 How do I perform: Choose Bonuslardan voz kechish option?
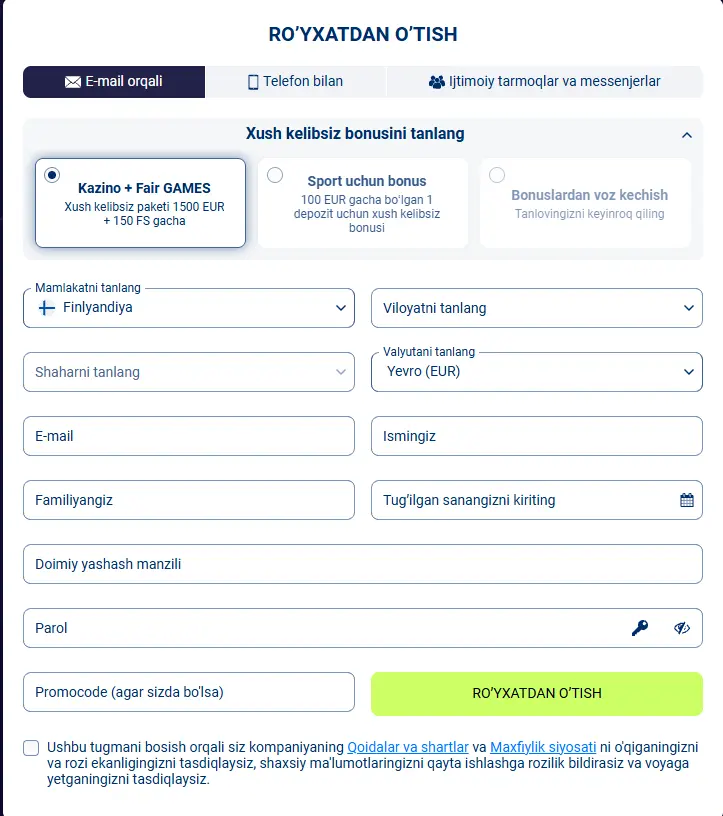click(497, 175)
